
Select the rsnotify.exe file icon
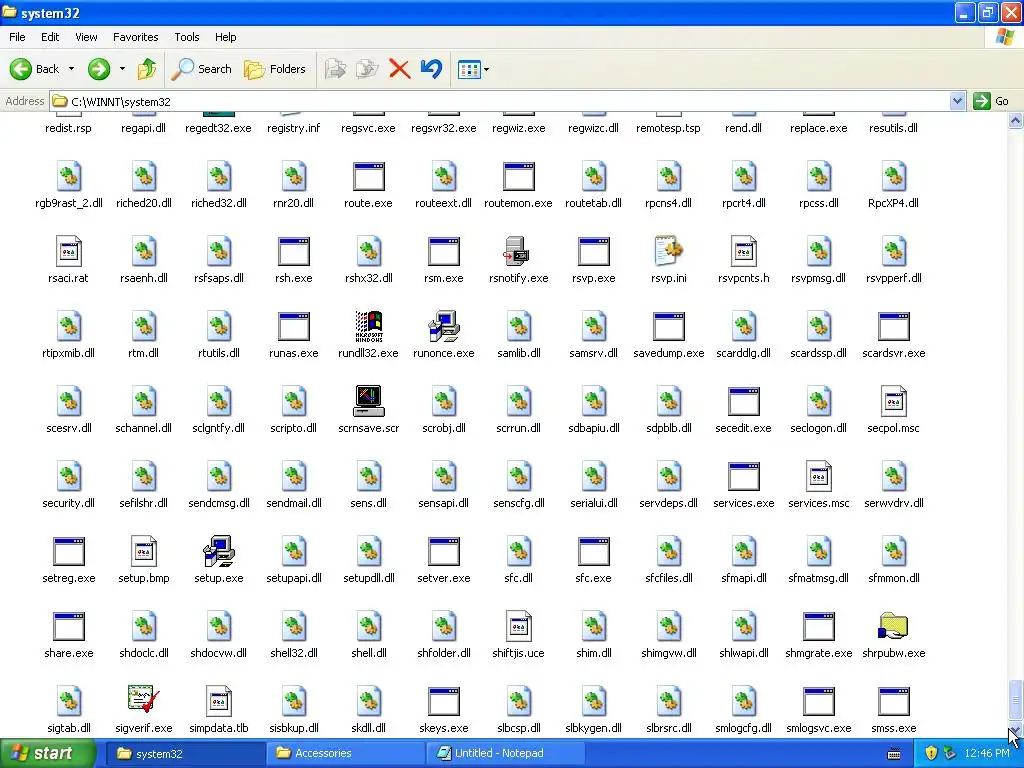click(x=519, y=251)
